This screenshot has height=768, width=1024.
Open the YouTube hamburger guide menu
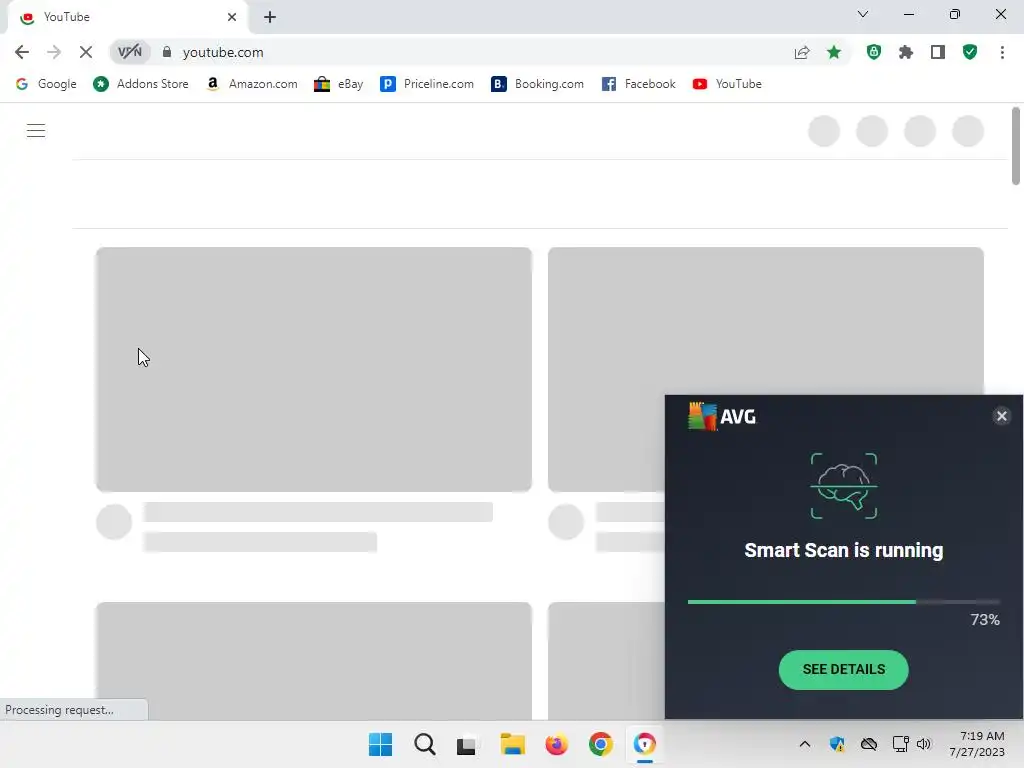(36, 131)
